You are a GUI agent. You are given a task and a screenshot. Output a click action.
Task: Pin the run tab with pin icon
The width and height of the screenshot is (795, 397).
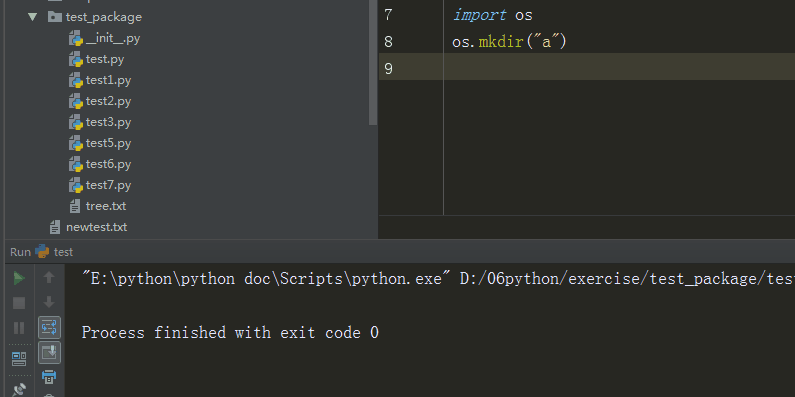[x=19, y=389]
